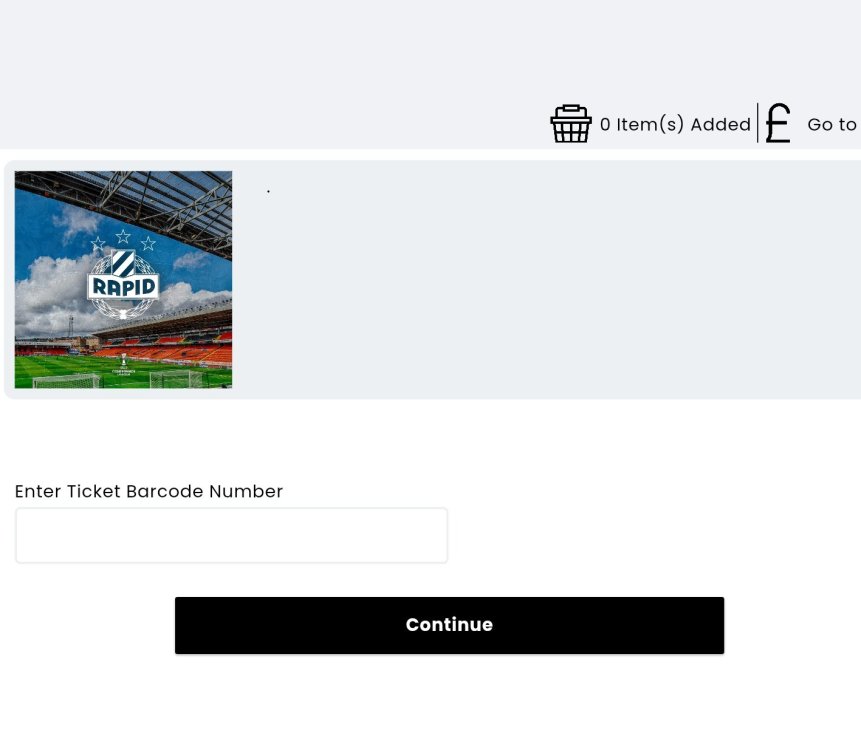The width and height of the screenshot is (861, 750).
Task: Click the pound currency icon
Action: (778, 124)
